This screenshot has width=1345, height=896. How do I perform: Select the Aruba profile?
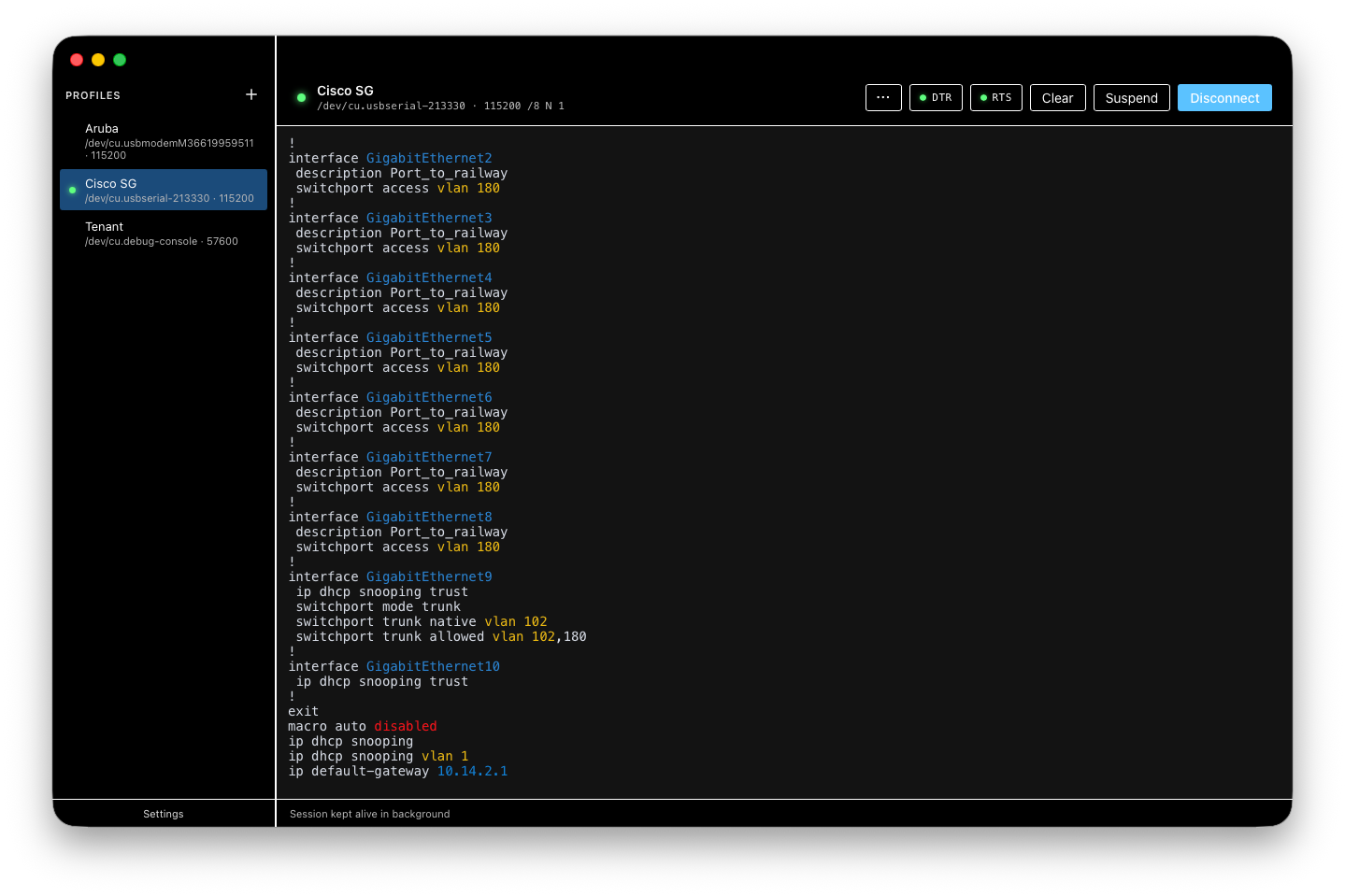click(x=164, y=141)
